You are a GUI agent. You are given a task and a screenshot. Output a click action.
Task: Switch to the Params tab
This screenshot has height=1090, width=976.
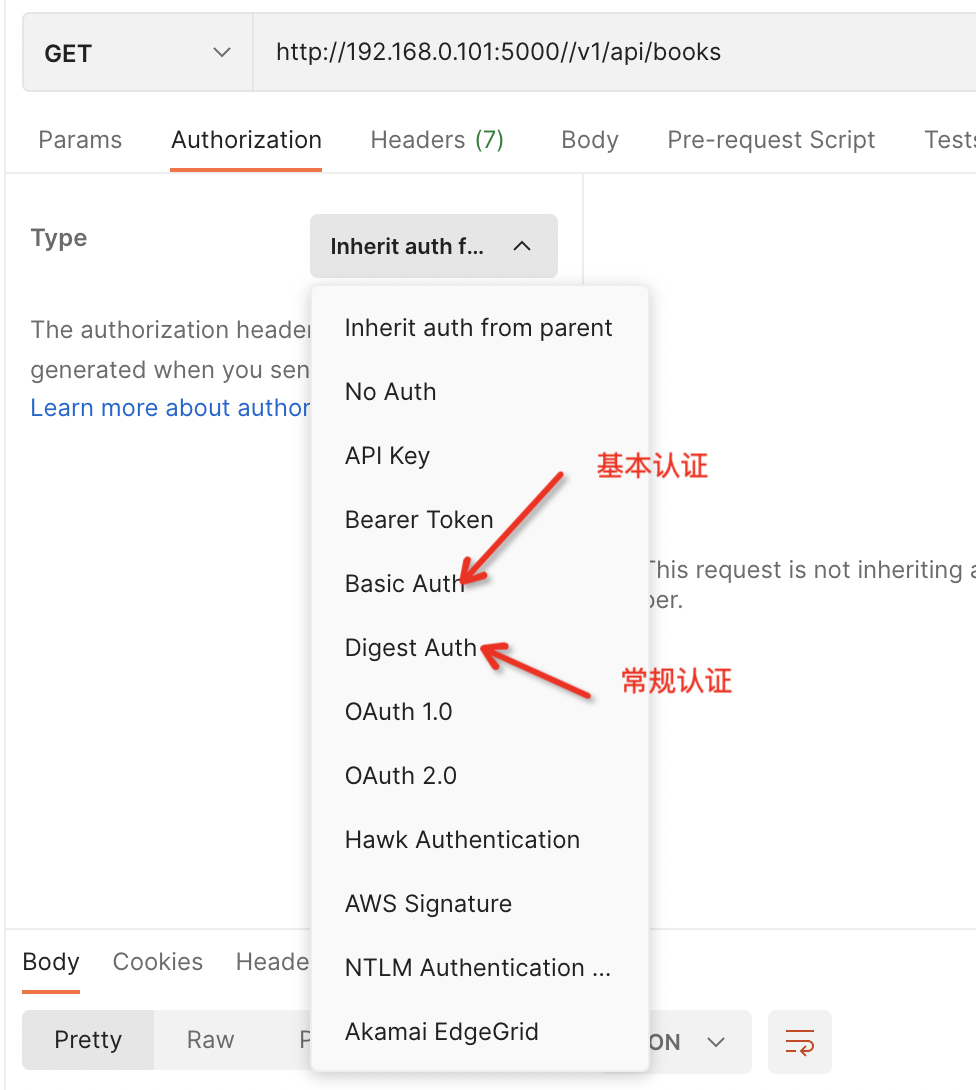tap(80, 140)
